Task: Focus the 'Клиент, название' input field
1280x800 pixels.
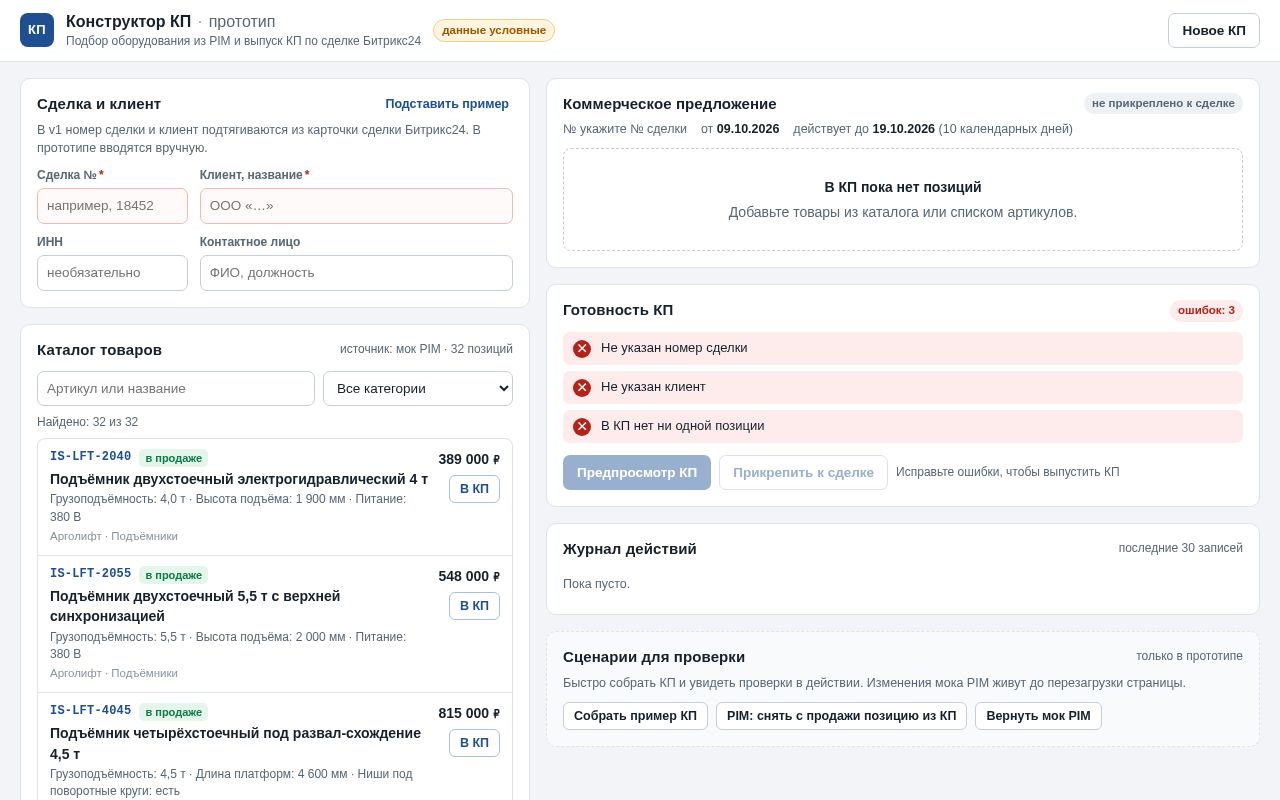Action: [356, 206]
